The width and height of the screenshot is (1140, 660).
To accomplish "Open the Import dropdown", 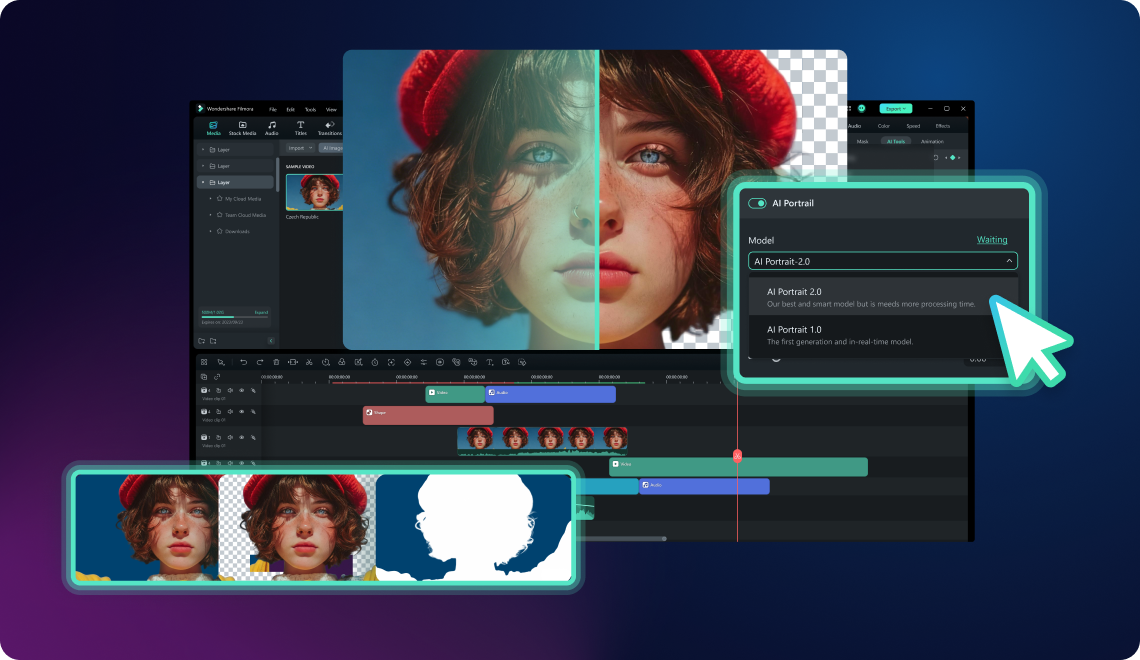I will [300, 148].
